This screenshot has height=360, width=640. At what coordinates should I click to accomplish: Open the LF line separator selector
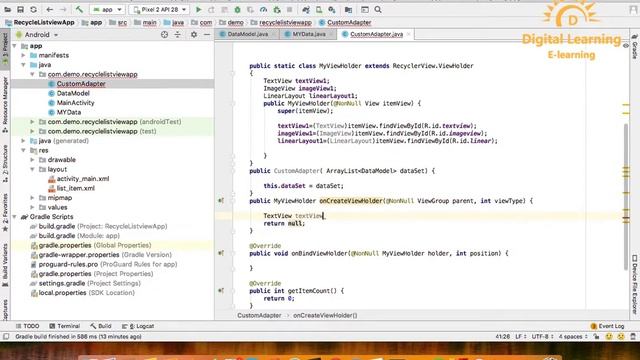pyautogui.click(x=521, y=337)
